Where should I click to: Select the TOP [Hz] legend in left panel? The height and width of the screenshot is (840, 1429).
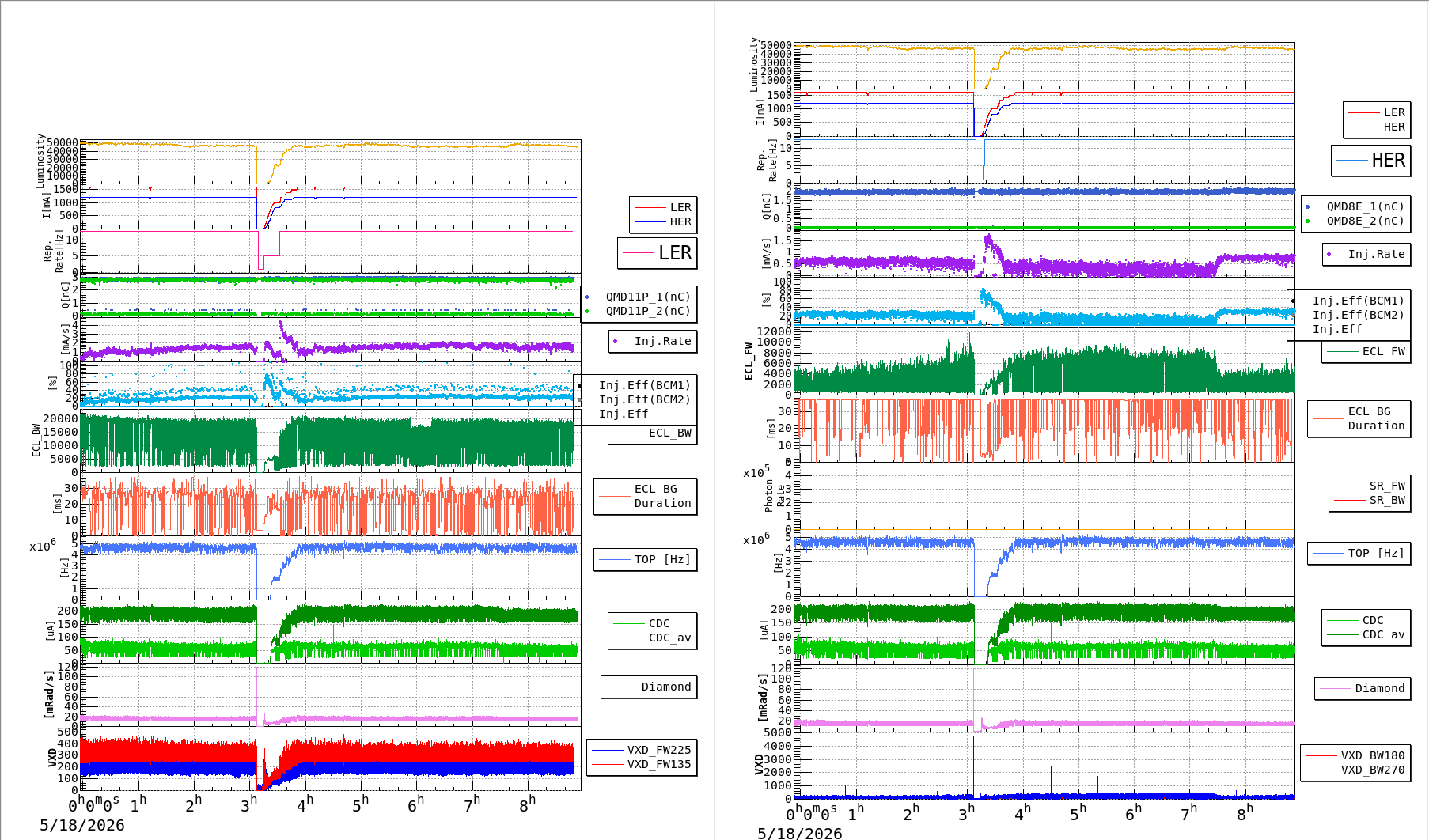pyautogui.click(x=662, y=559)
